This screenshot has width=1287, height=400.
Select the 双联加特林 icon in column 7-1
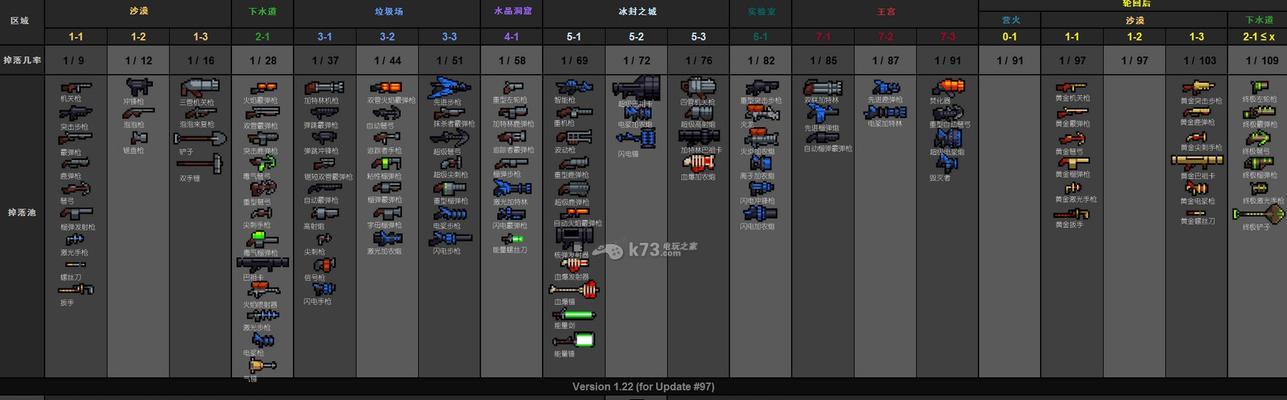click(822, 88)
